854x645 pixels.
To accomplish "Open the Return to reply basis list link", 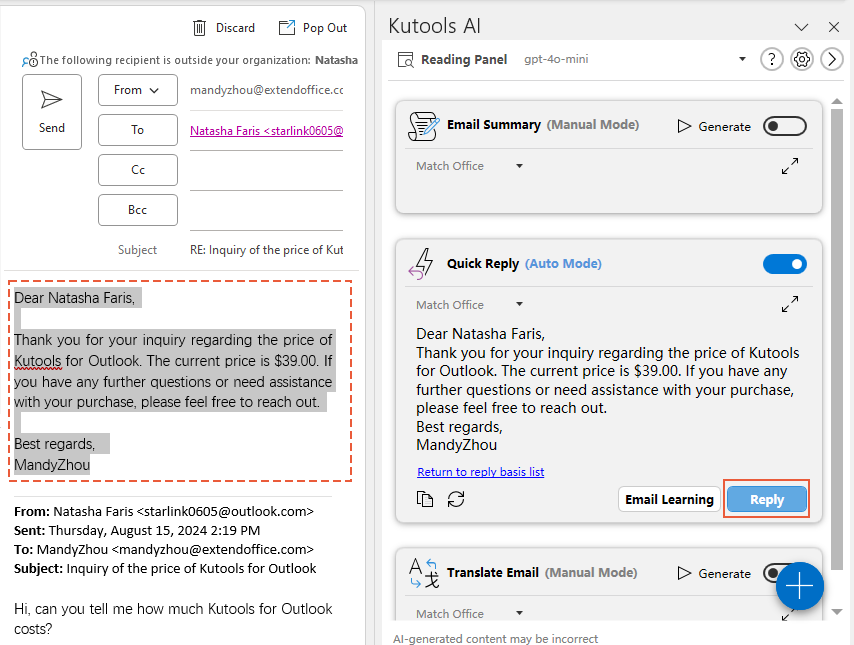I will coord(480,471).
